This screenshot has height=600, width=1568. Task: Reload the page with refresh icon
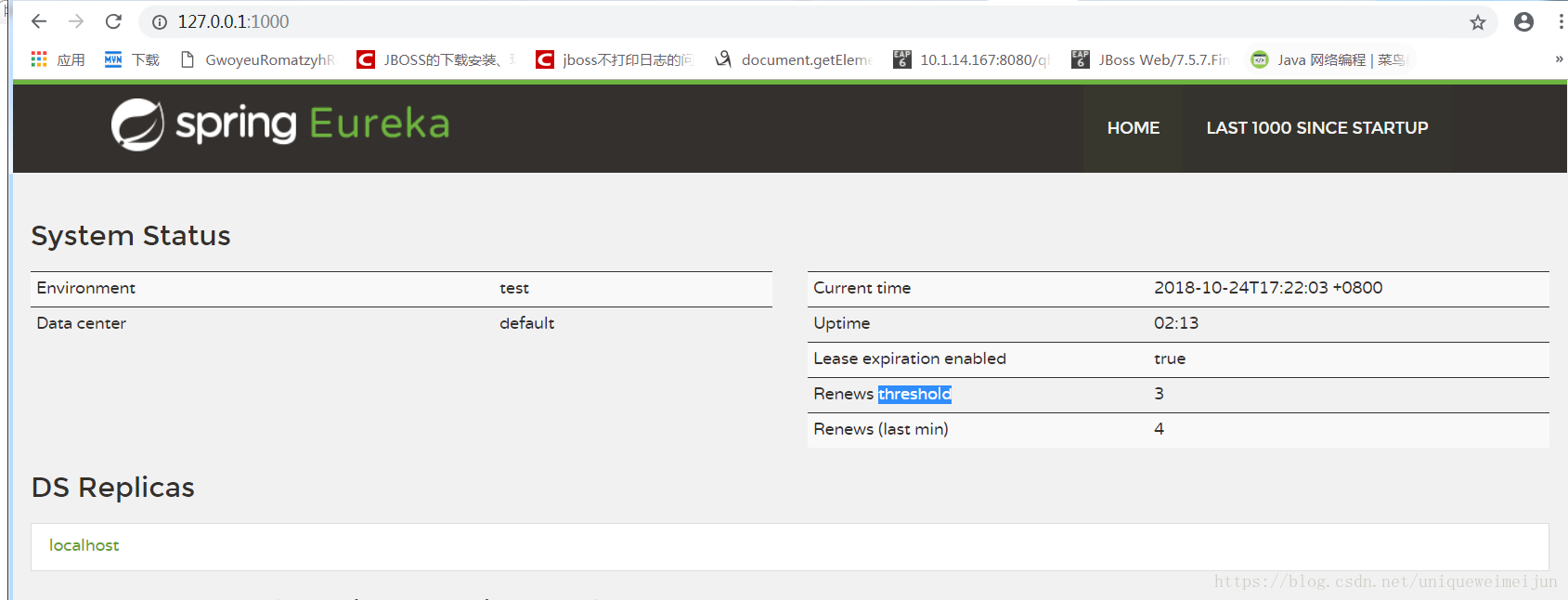[x=113, y=21]
